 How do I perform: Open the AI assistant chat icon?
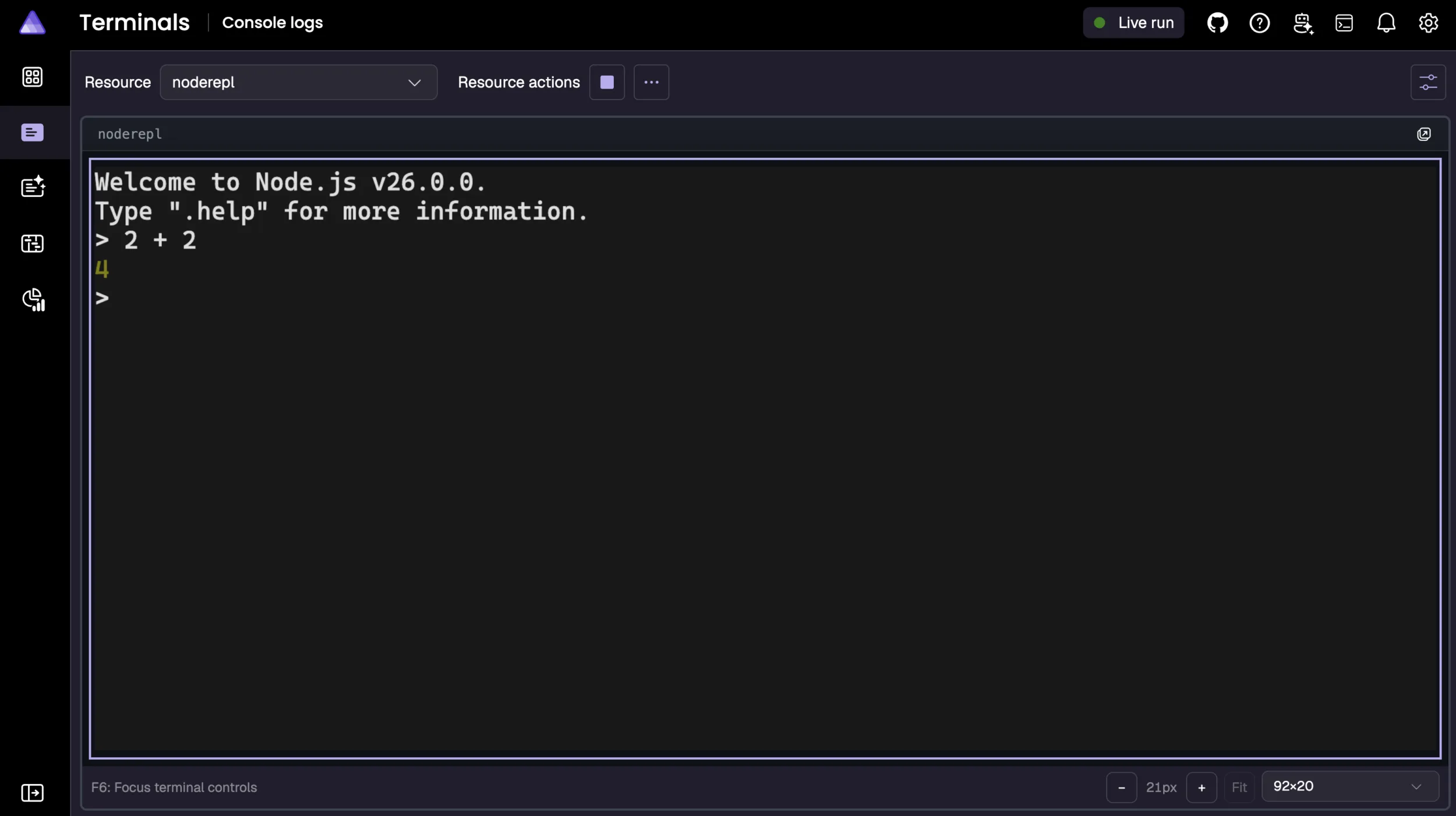pyautogui.click(x=1303, y=23)
